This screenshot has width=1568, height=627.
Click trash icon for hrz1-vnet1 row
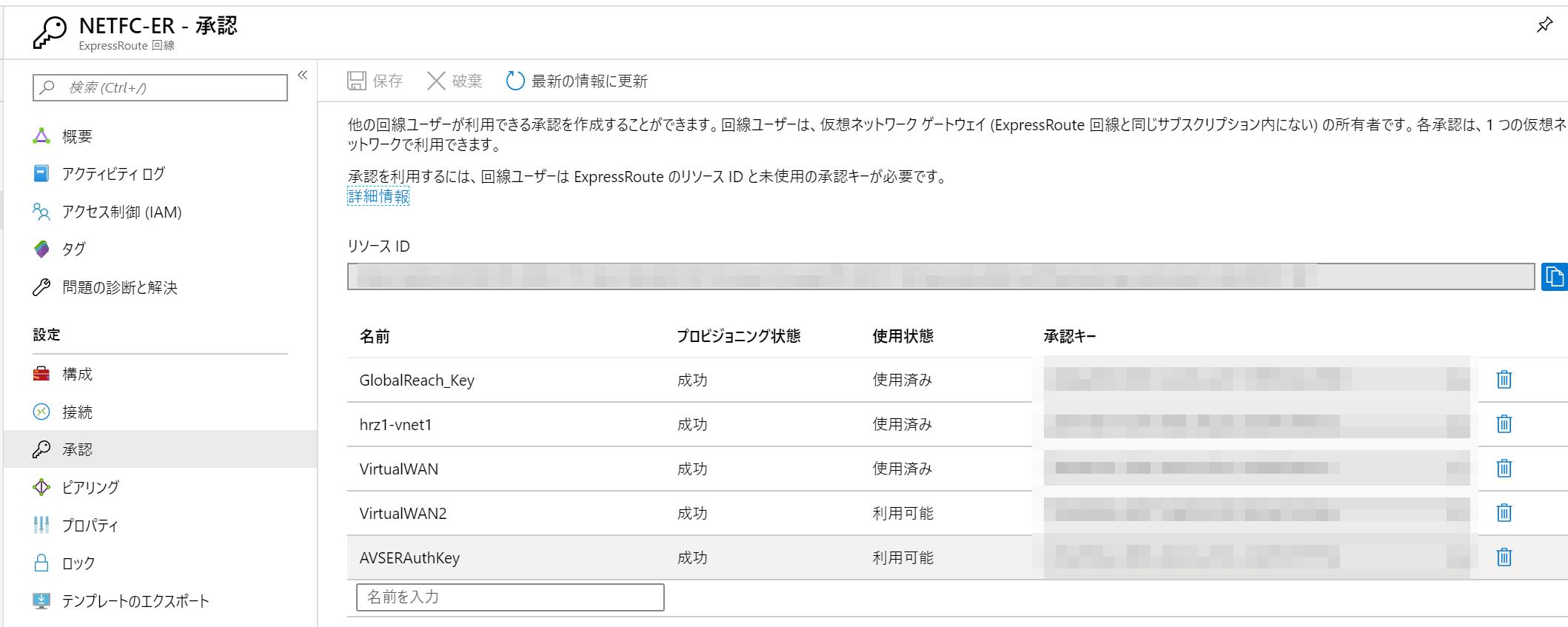(x=1504, y=424)
